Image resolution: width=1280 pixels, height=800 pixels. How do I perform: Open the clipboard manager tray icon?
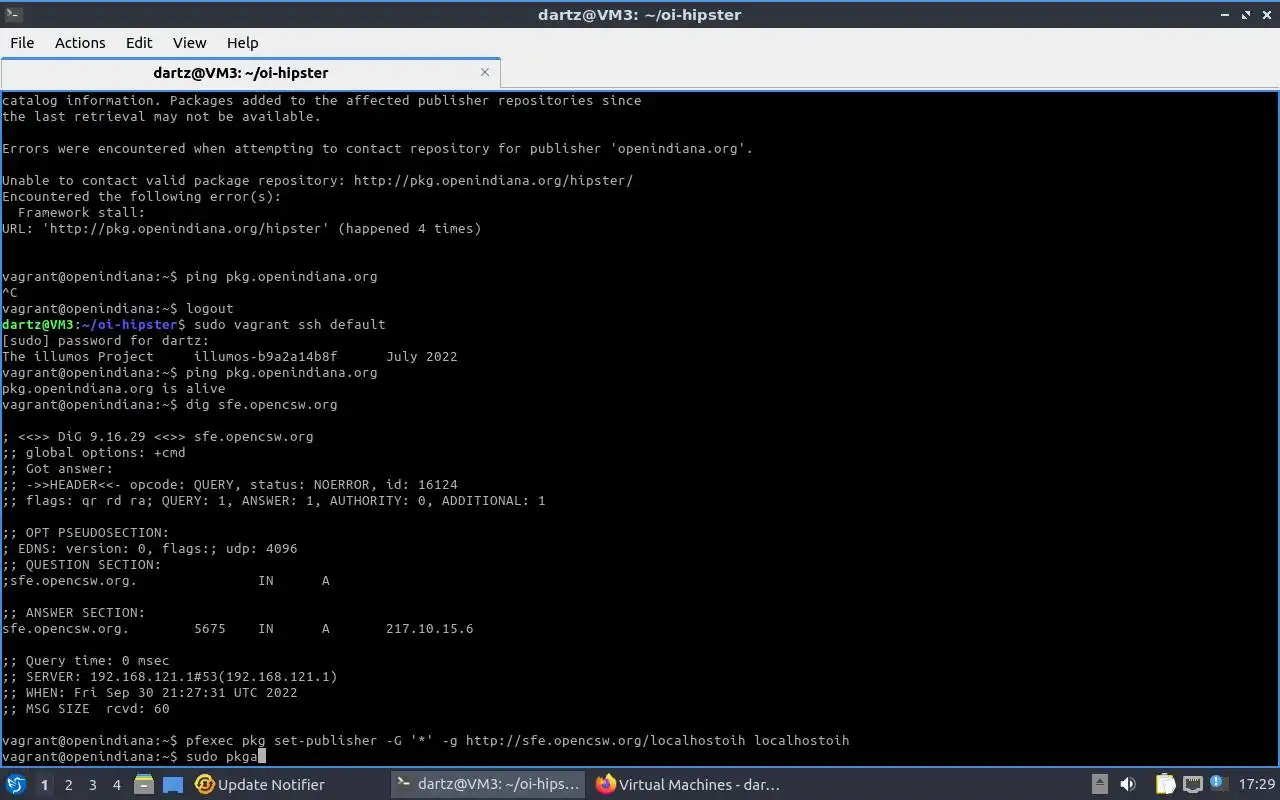click(x=1165, y=785)
